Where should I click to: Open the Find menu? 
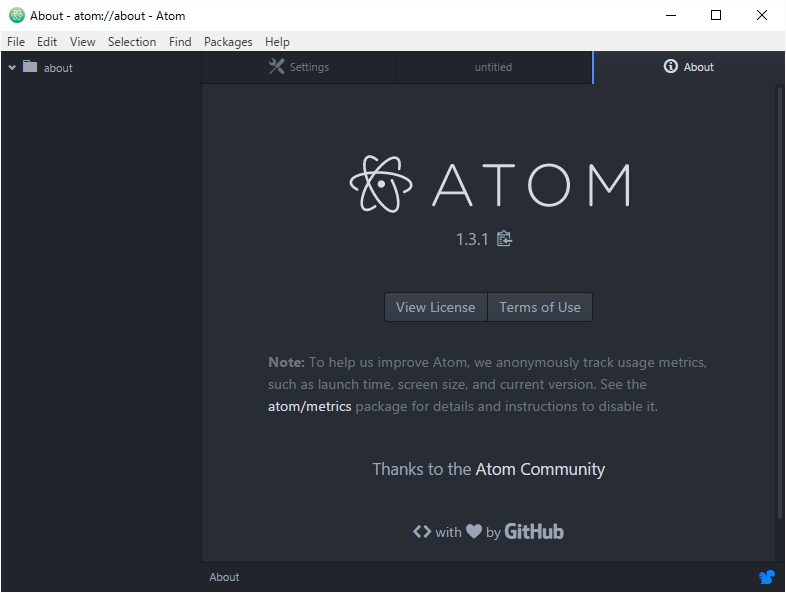coord(180,42)
